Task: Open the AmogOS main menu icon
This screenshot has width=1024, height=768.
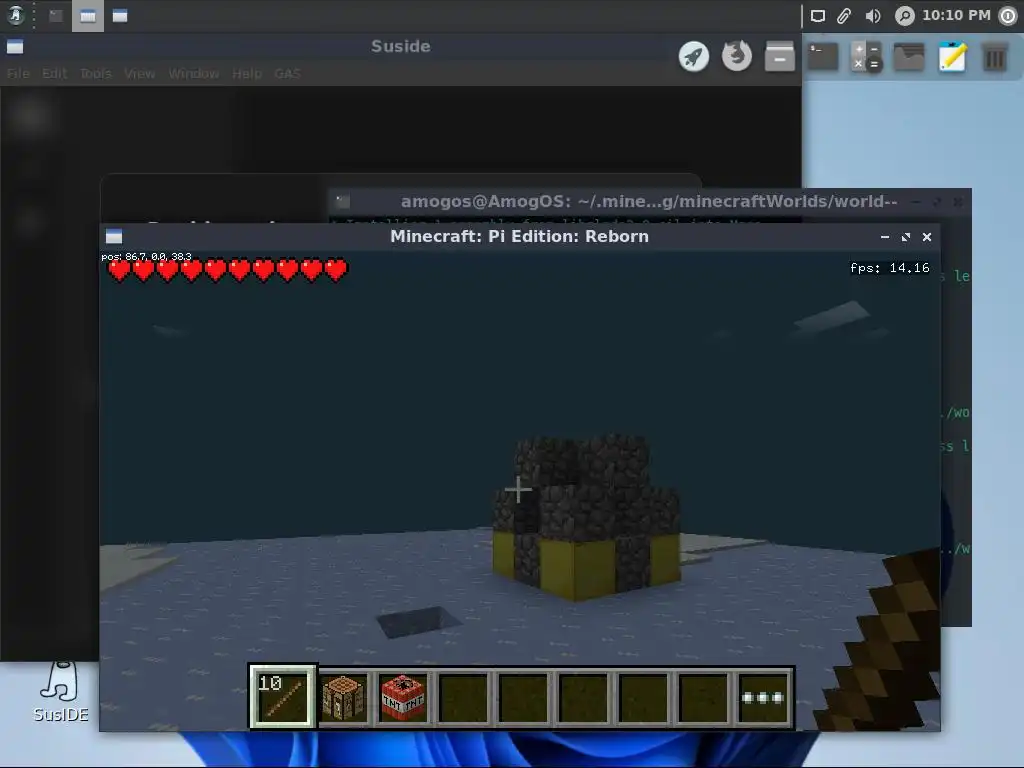Action: tap(16, 16)
